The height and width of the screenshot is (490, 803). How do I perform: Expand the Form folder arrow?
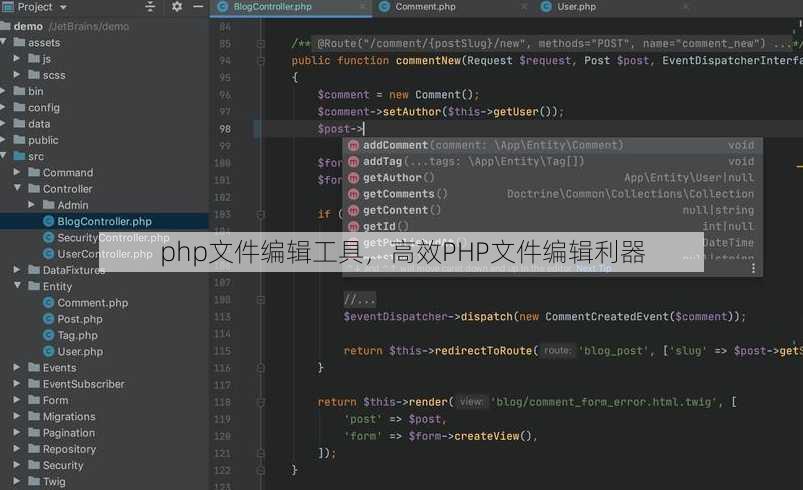tap(17, 400)
